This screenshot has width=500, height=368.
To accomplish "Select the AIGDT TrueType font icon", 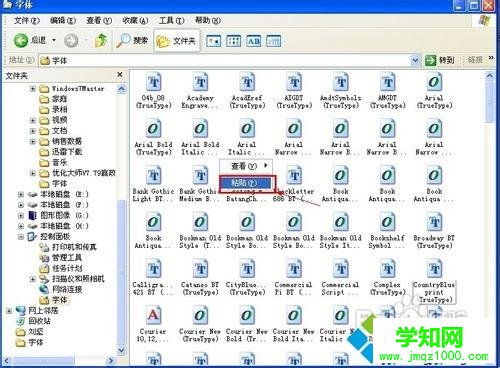I will click(x=294, y=82).
